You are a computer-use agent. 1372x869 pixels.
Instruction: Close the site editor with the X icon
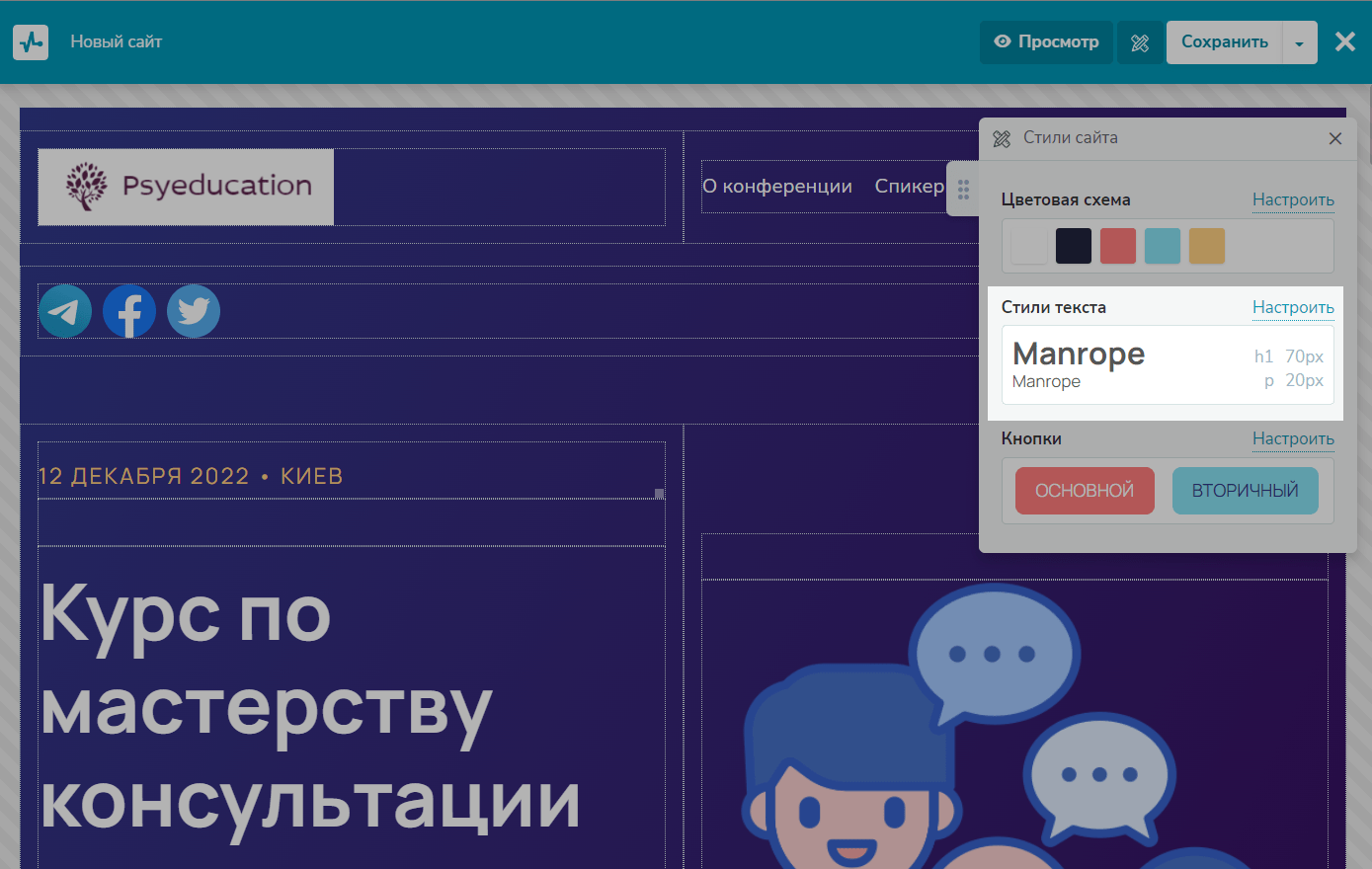pos(1345,41)
